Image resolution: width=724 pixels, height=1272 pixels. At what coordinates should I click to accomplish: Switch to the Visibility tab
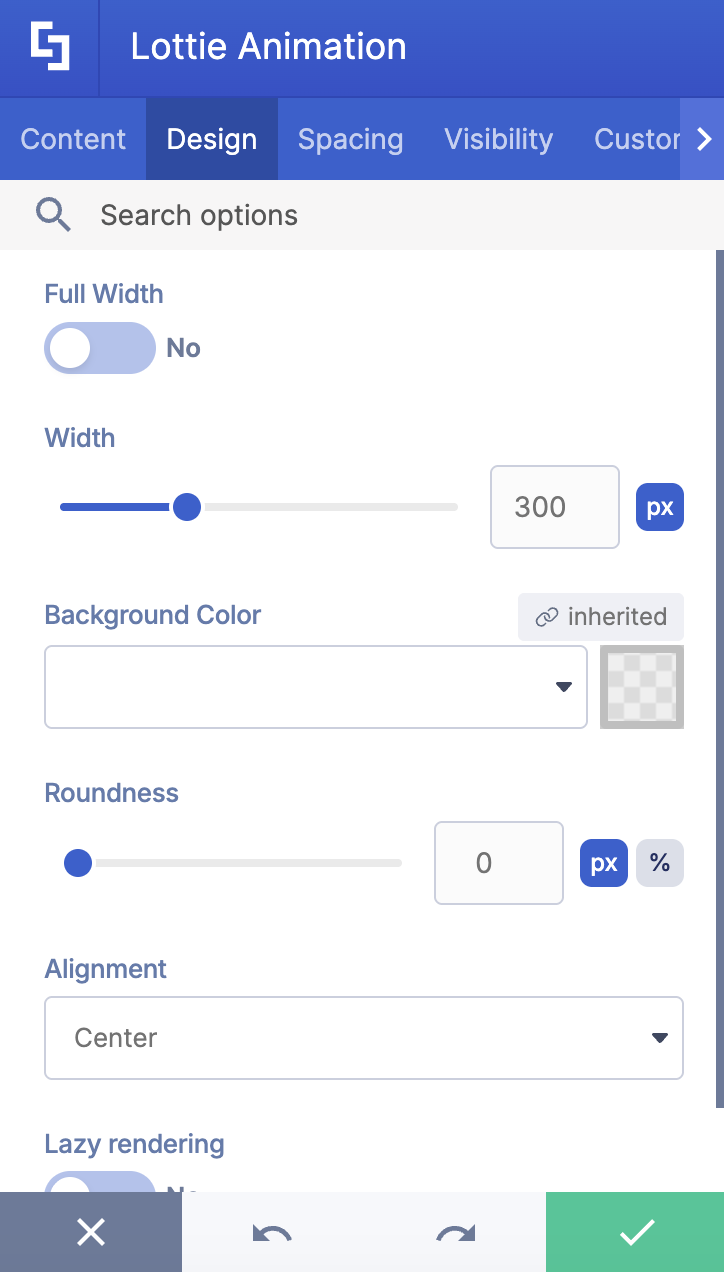[498, 139]
